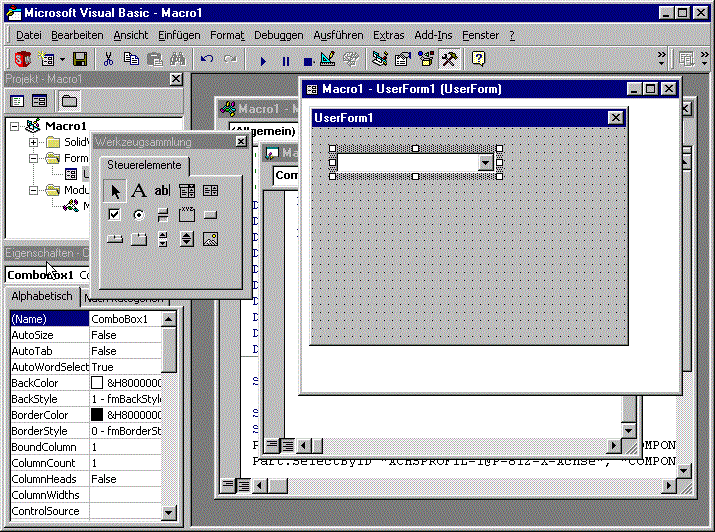Select the OptionButton tool in toolbox
715x532 pixels.
coord(139,215)
